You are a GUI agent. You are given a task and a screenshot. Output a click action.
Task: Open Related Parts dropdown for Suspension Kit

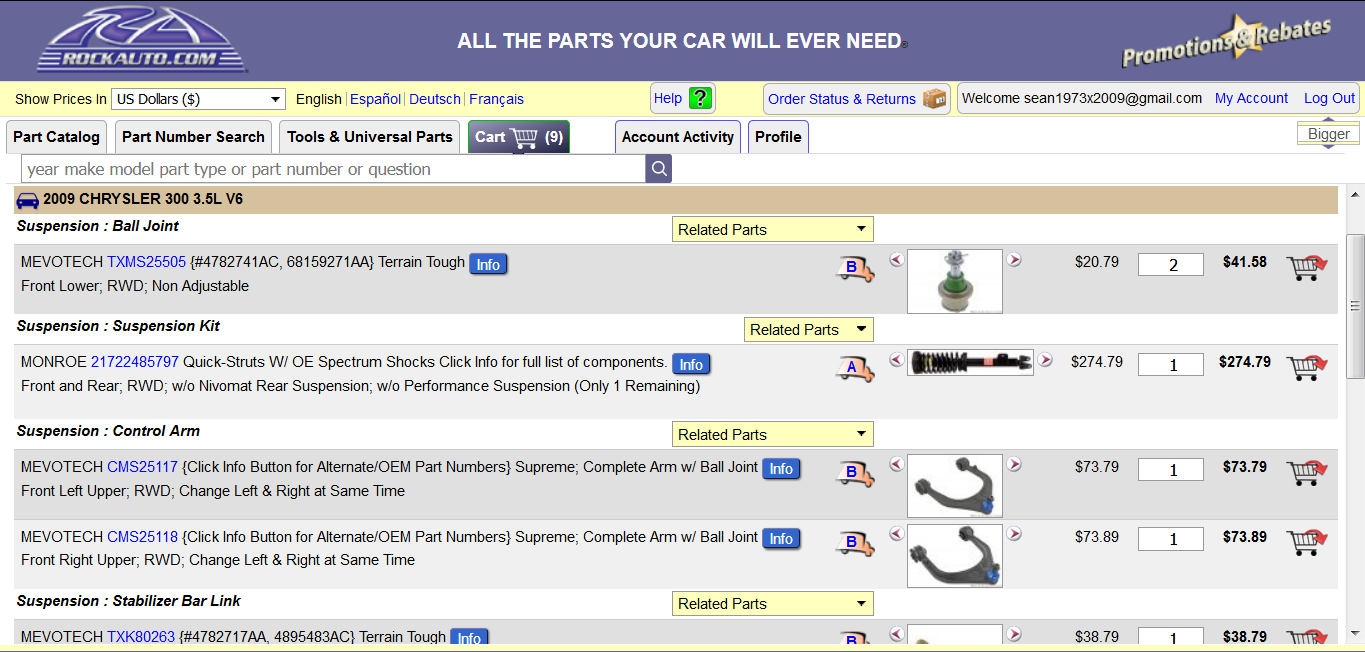(809, 329)
